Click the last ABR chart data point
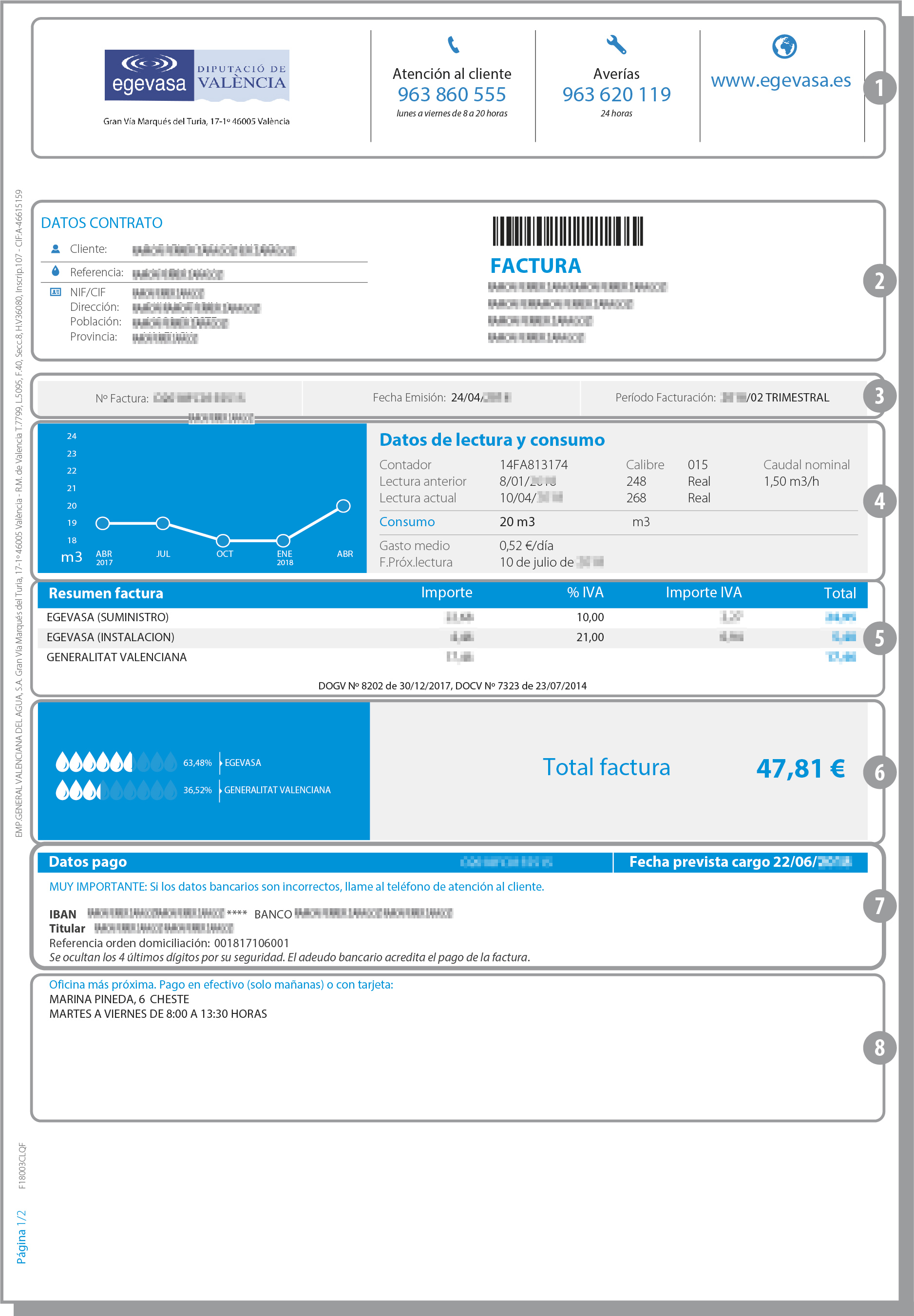914x1316 pixels. click(343, 506)
